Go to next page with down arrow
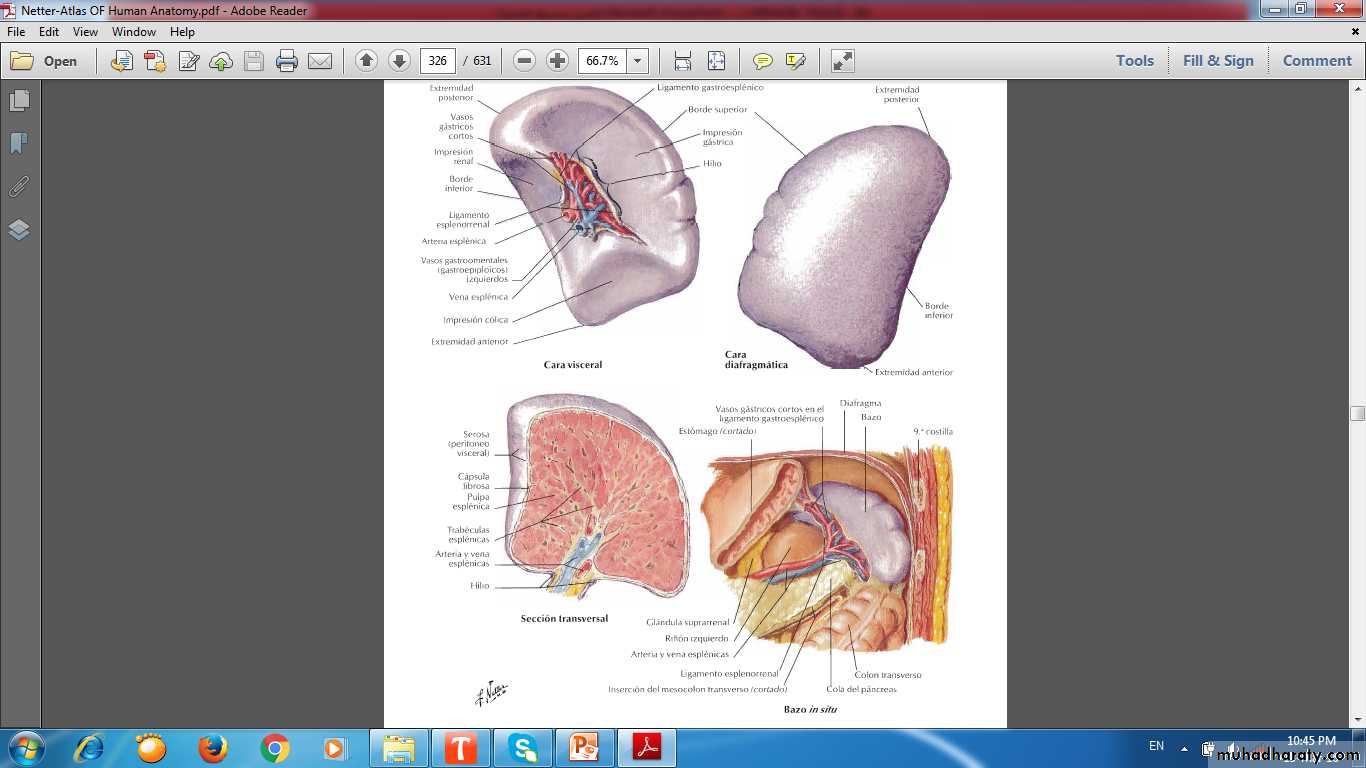1366x768 pixels. coord(399,61)
